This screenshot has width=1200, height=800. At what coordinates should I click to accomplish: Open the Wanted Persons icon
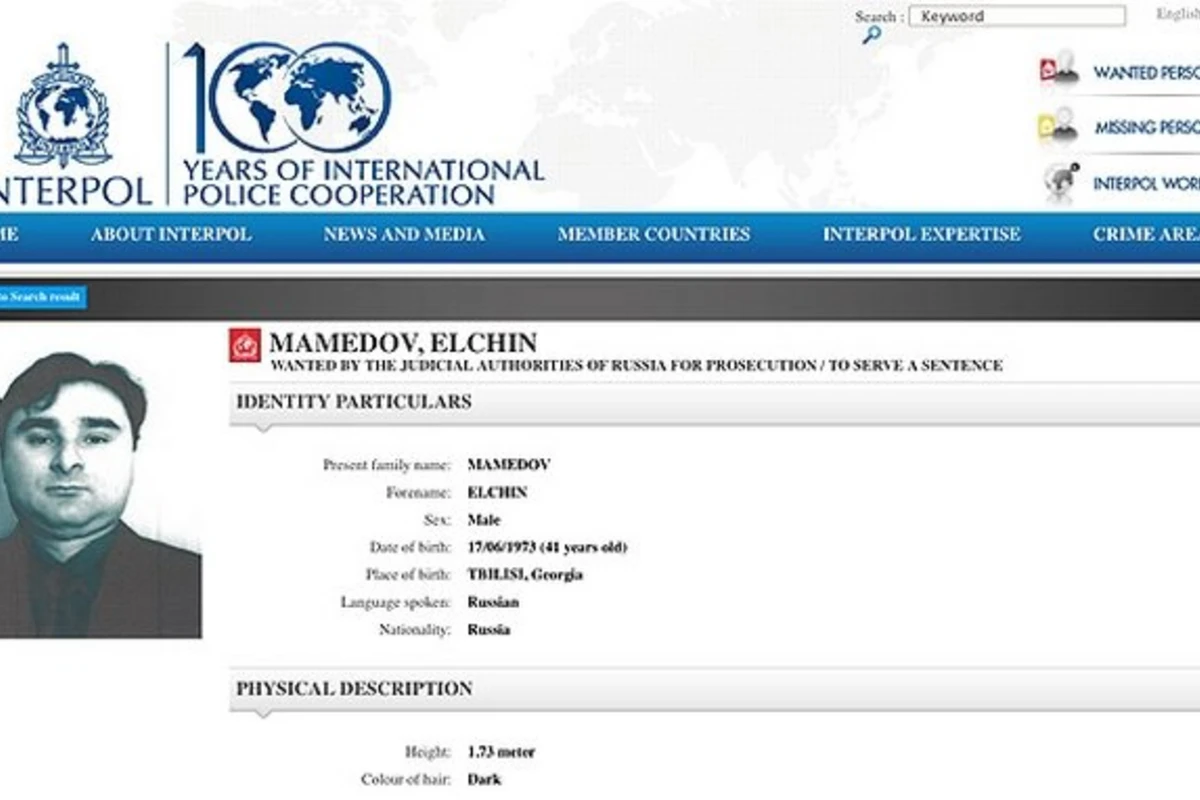[1059, 68]
